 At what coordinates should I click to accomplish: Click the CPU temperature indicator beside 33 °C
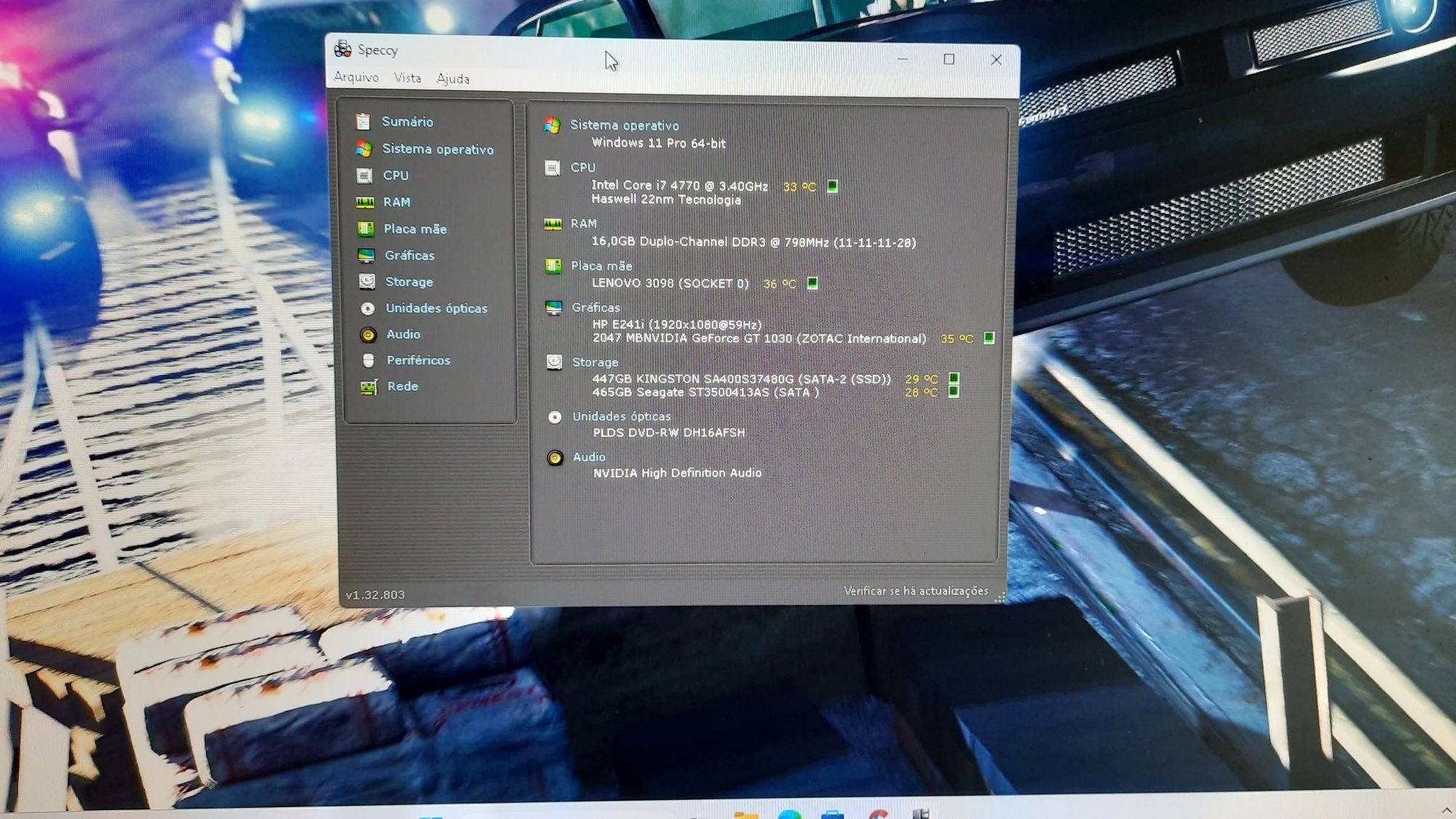pyautogui.click(x=832, y=186)
